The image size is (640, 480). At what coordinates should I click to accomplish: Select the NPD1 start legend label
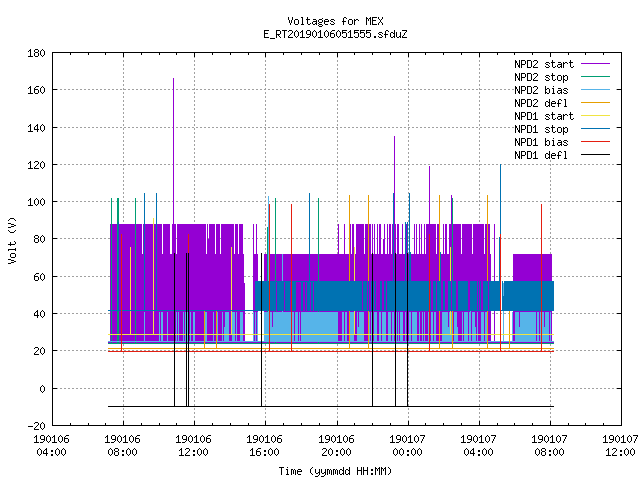(x=544, y=116)
